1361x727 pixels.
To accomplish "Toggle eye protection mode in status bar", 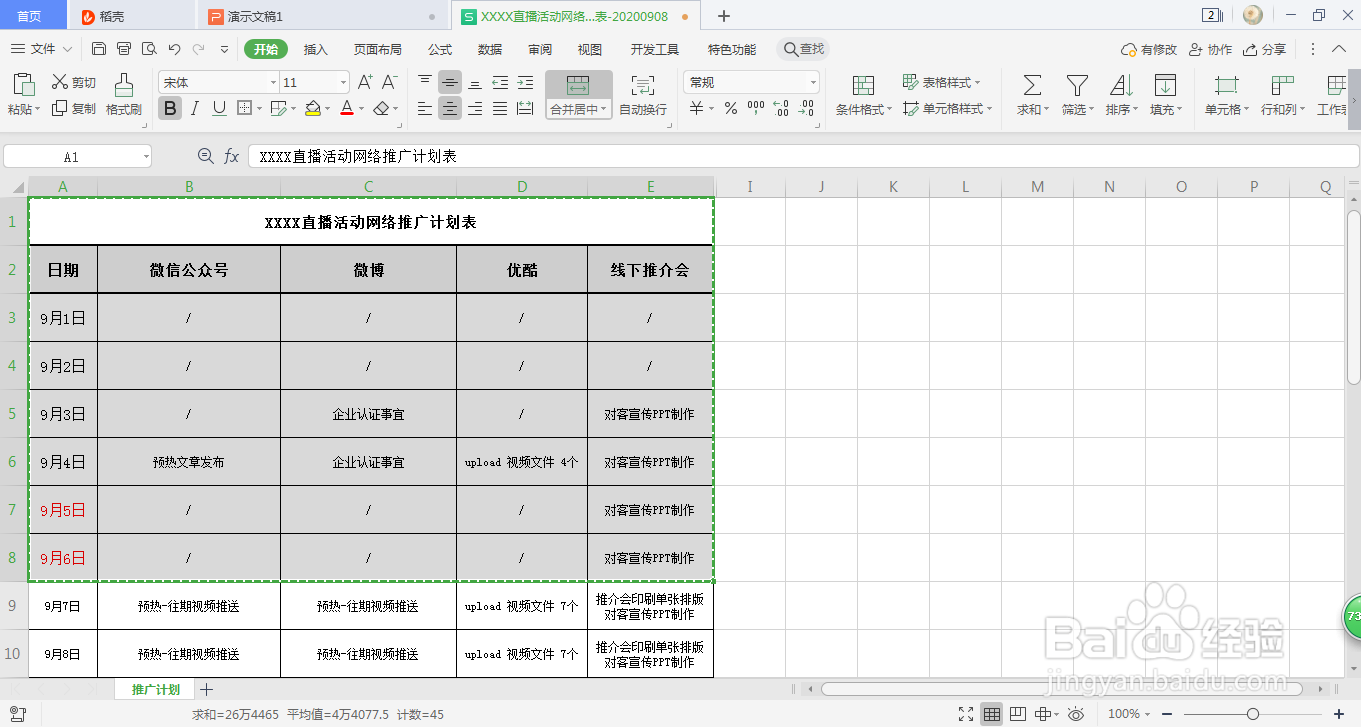I will (x=1076, y=714).
